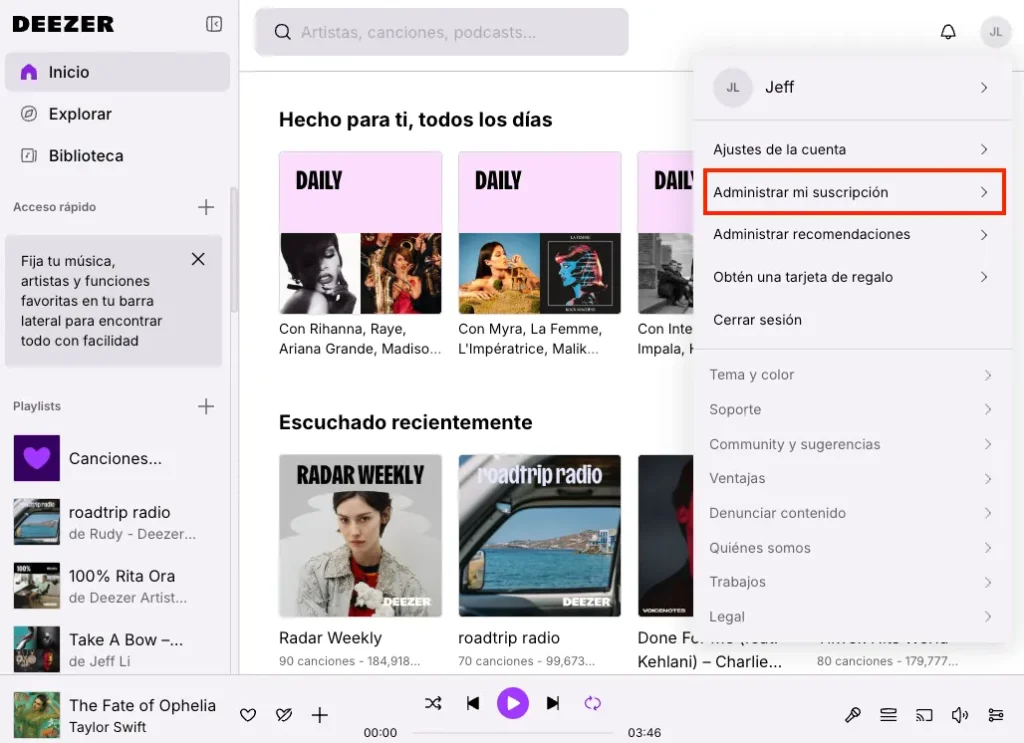The image size is (1024, 743).
Task: Open the audio settings equalizer icon
Action: click(x=995, y=715)
